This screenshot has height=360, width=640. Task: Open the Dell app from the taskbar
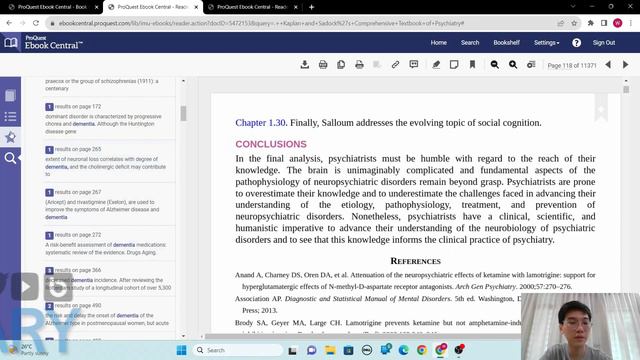point(367,350)
